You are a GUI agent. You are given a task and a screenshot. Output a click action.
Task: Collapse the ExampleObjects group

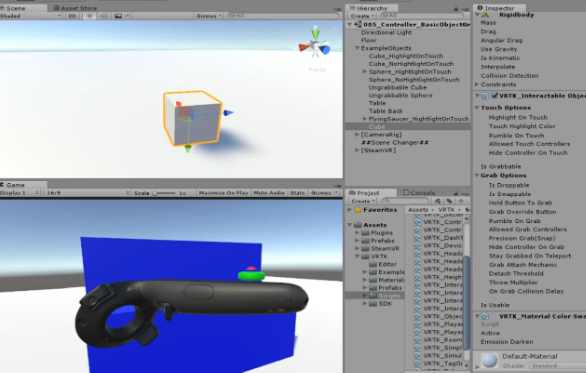pos(357,48)
